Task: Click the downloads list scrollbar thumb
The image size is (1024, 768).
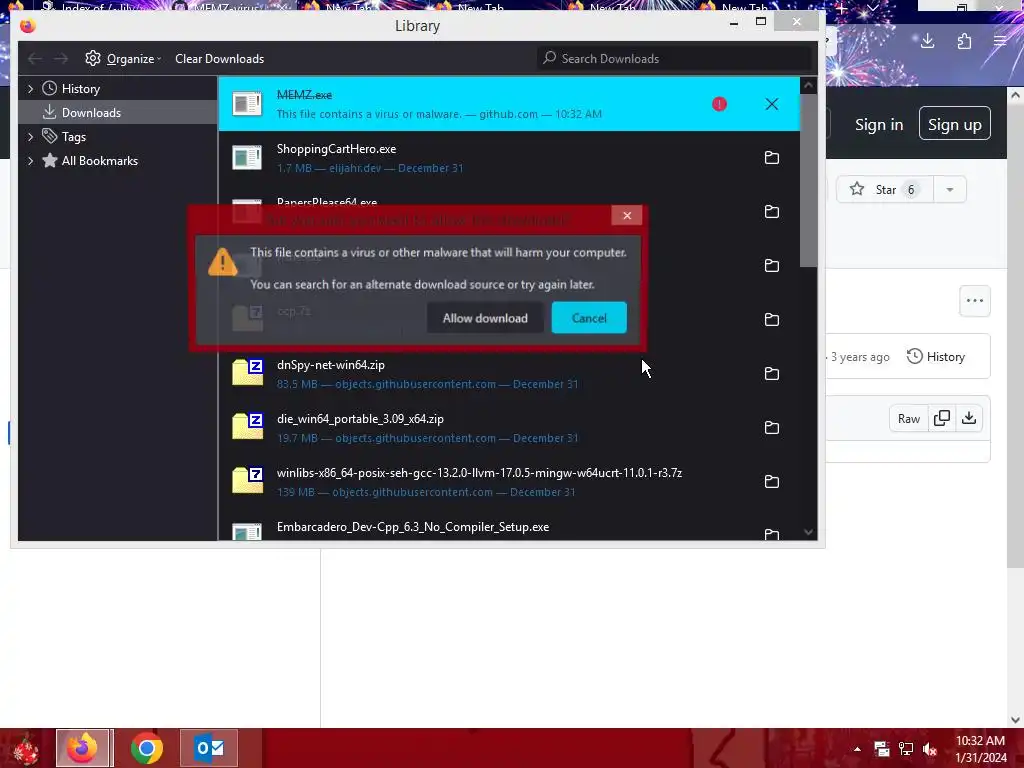Action: (x=808, y=180)
